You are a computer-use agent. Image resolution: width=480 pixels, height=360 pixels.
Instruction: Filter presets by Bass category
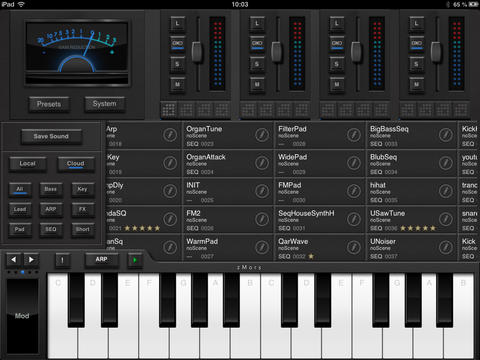[51, 189]
